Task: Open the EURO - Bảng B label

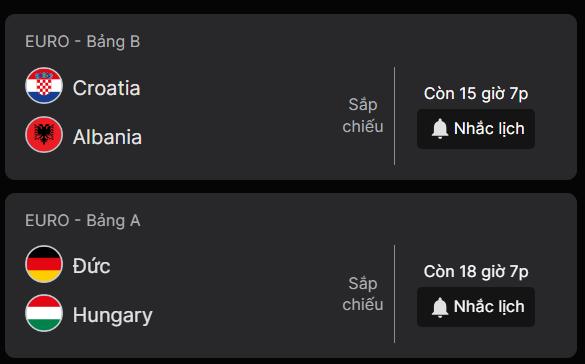Action: (82, 41)
